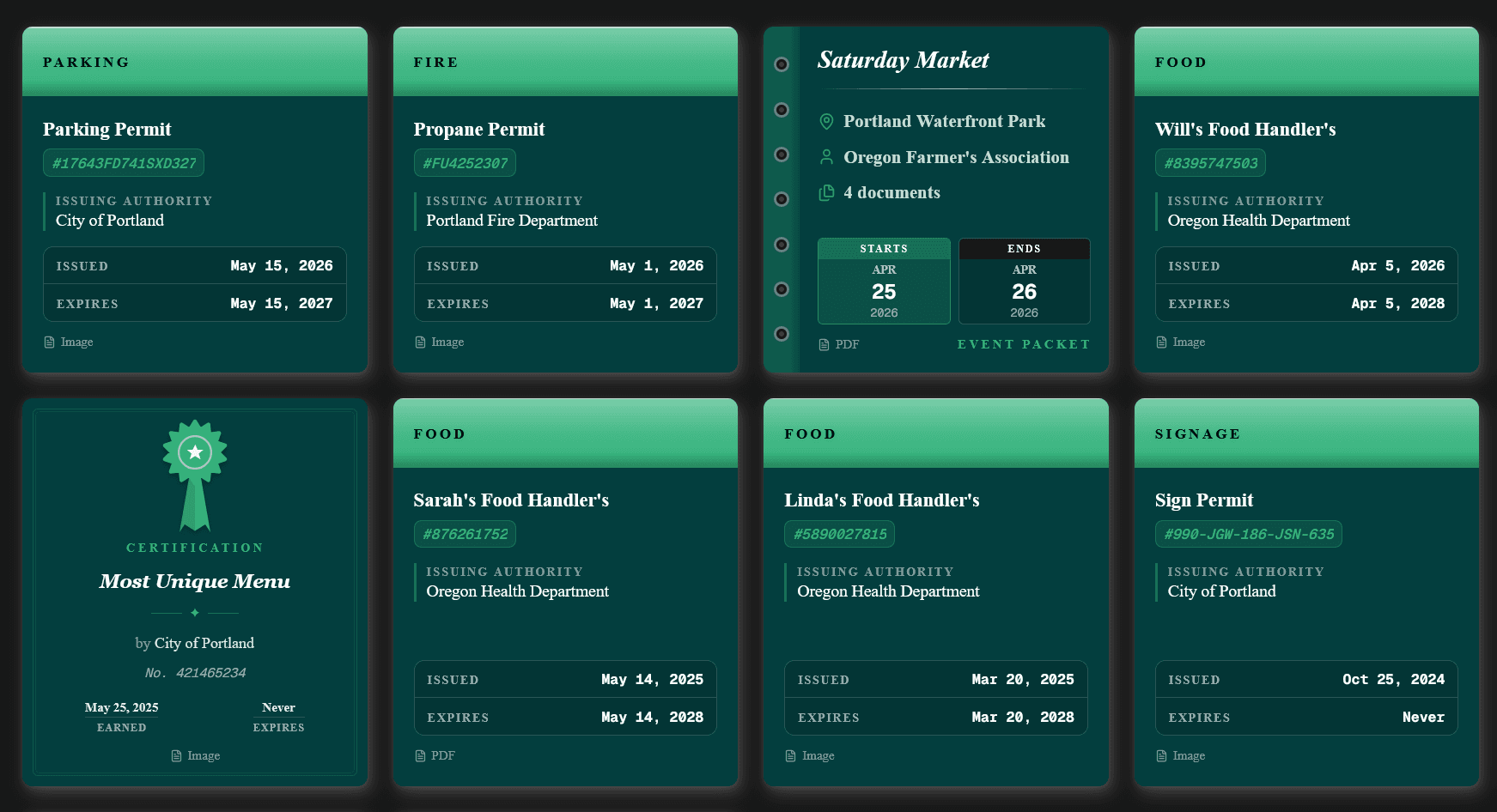Click the Parking Permit title

107,130
